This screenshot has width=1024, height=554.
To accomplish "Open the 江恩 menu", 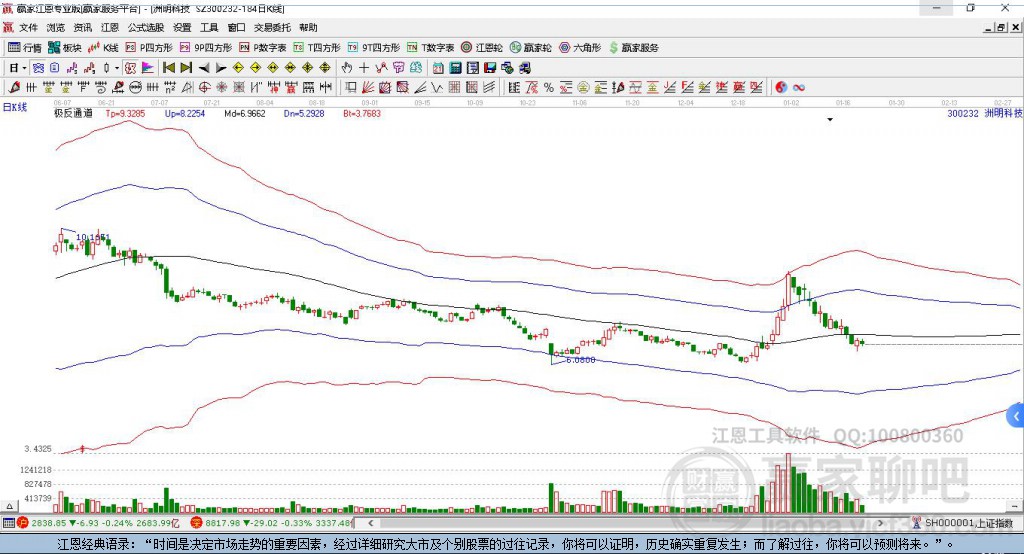I will 110,27.
